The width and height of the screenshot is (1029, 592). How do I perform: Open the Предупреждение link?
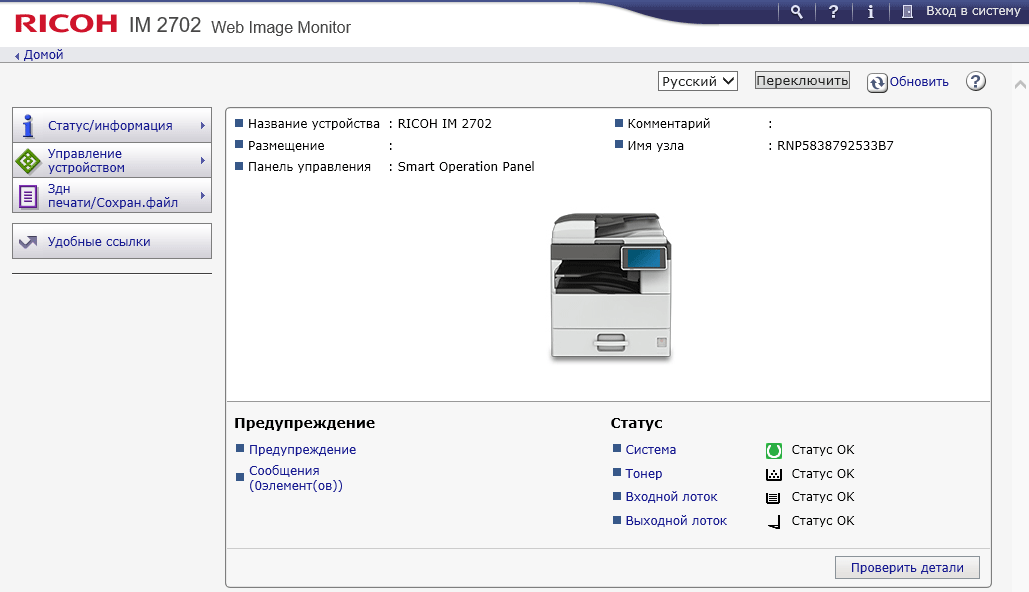click(x=303, y=450)
